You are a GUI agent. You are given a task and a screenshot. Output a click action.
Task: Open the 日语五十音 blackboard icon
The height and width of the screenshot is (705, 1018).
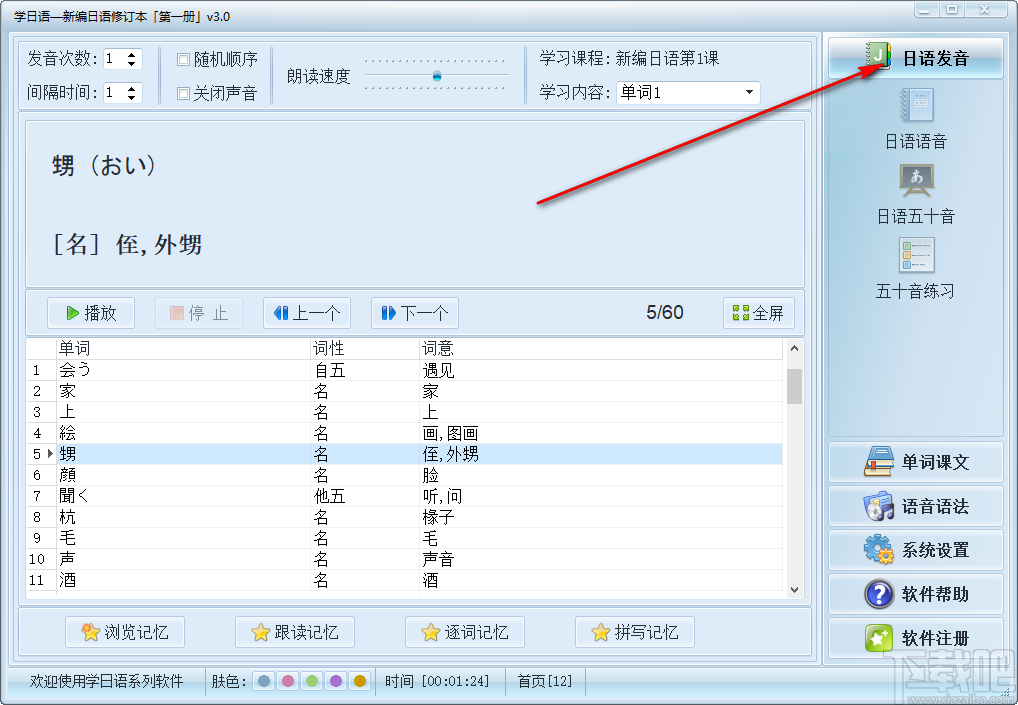[916, 180]
